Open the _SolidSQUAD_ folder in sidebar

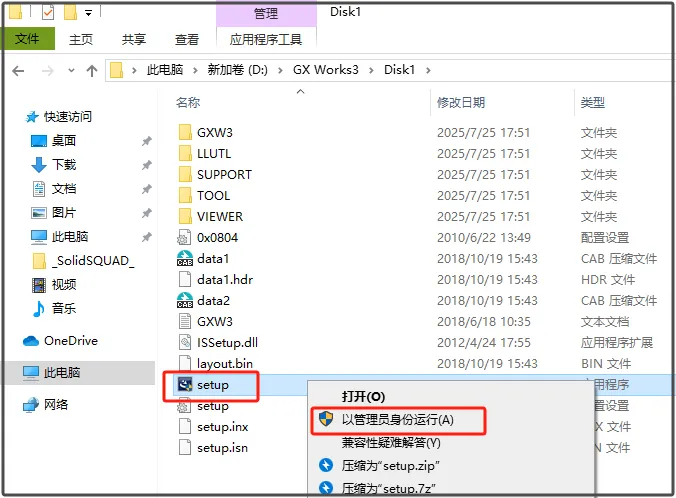tap(95, 261)
